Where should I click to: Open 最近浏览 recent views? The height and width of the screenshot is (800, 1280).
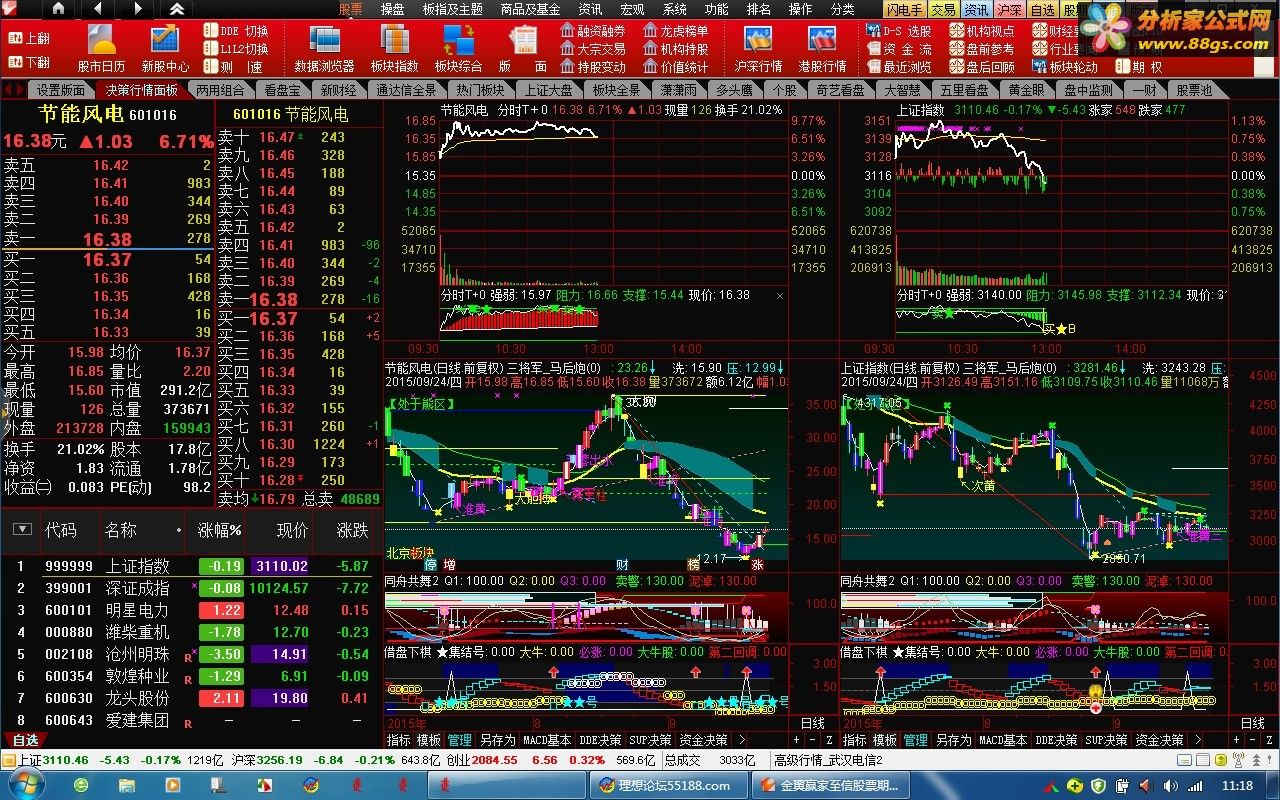point(899,67)
